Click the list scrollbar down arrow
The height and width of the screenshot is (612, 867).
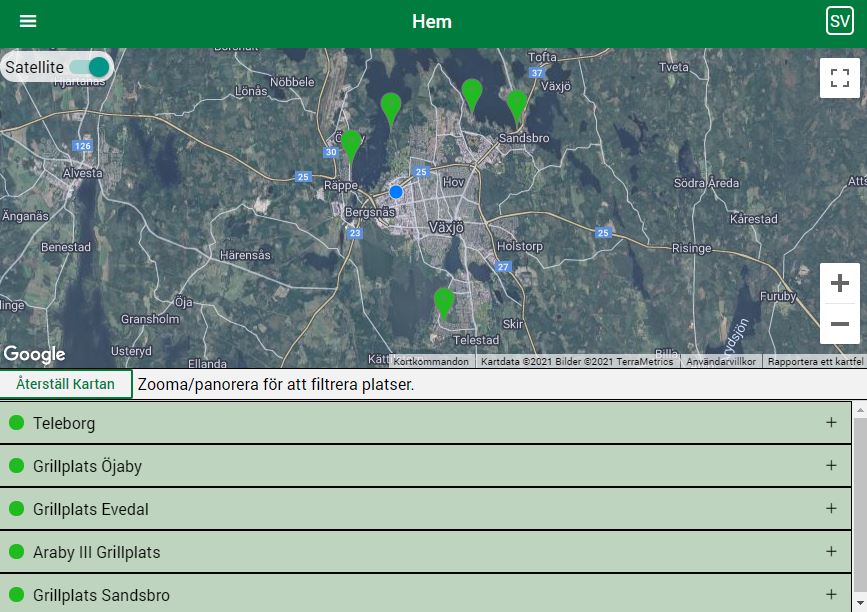tap(859, 603)
